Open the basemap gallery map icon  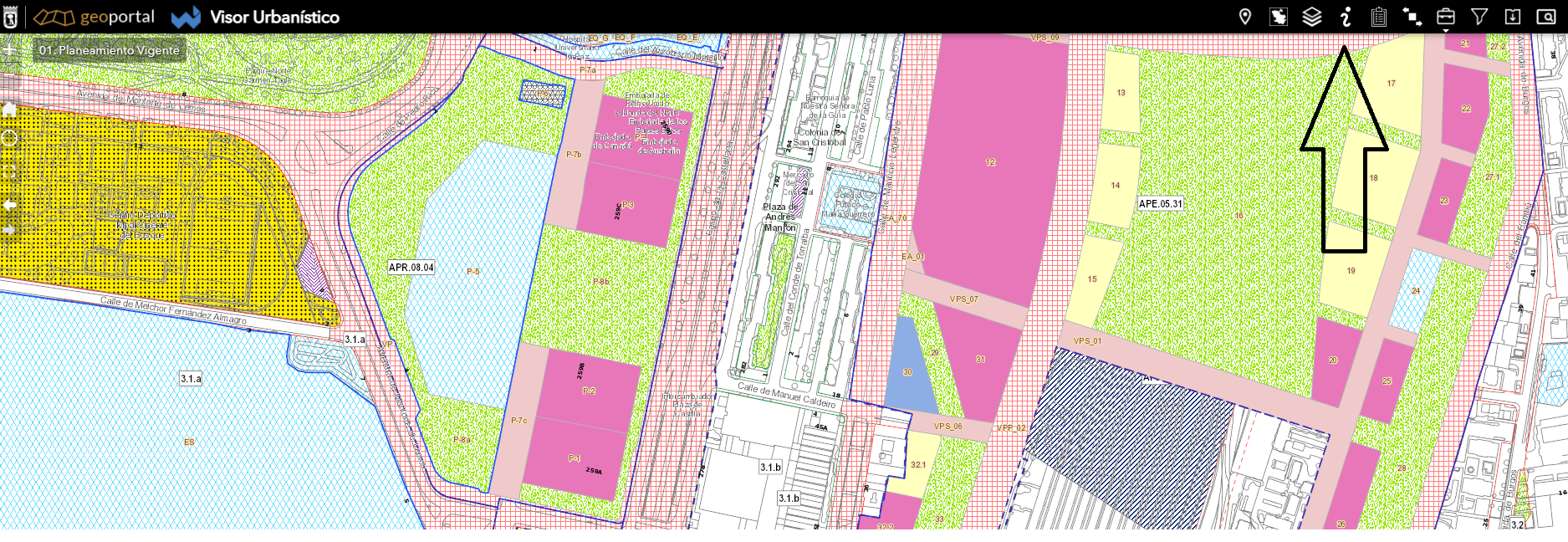pos(1278,17)
